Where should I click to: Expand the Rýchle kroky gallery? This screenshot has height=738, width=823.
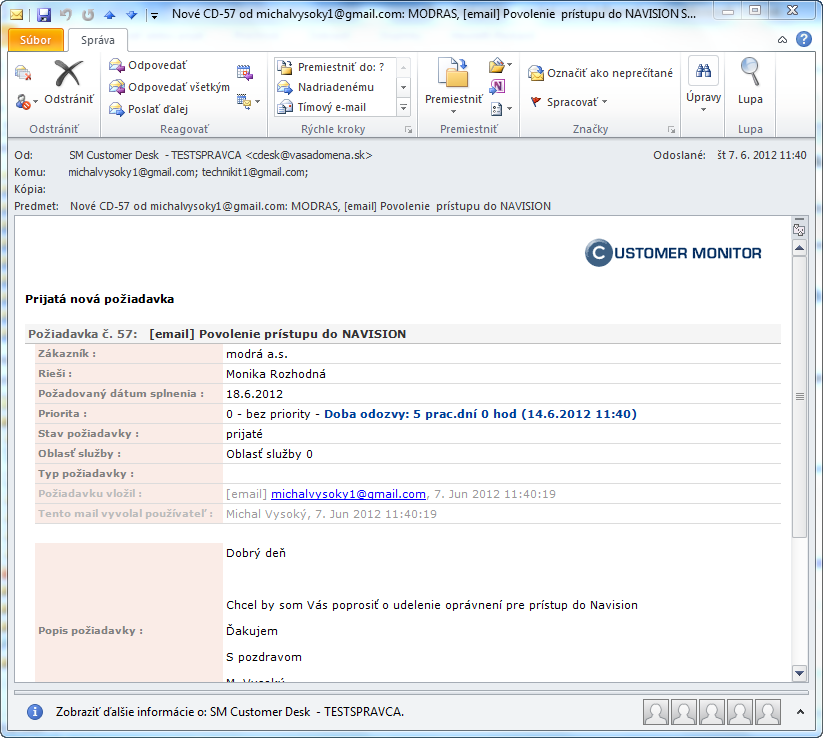click(403, 108)
